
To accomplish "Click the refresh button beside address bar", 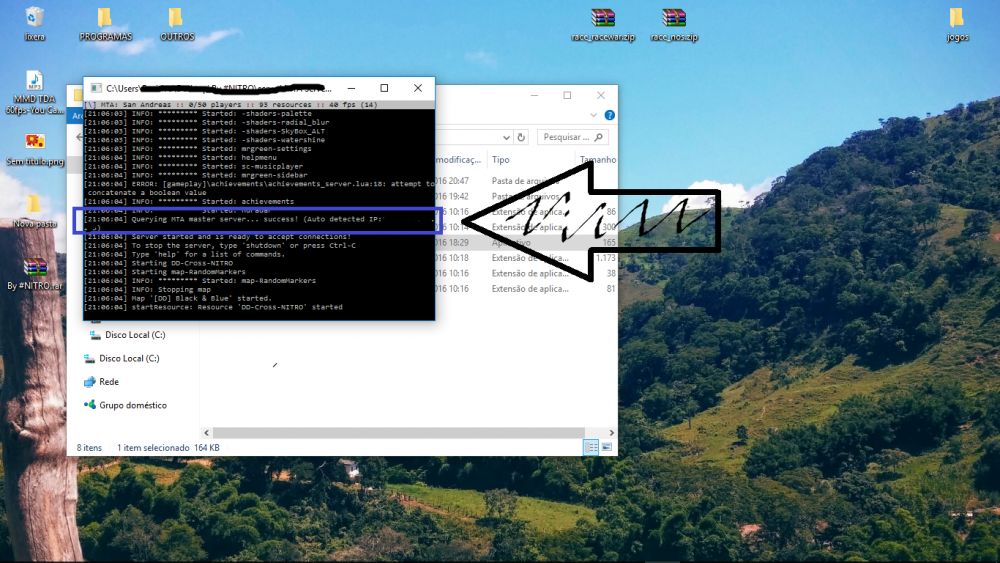I will (522, 137).
